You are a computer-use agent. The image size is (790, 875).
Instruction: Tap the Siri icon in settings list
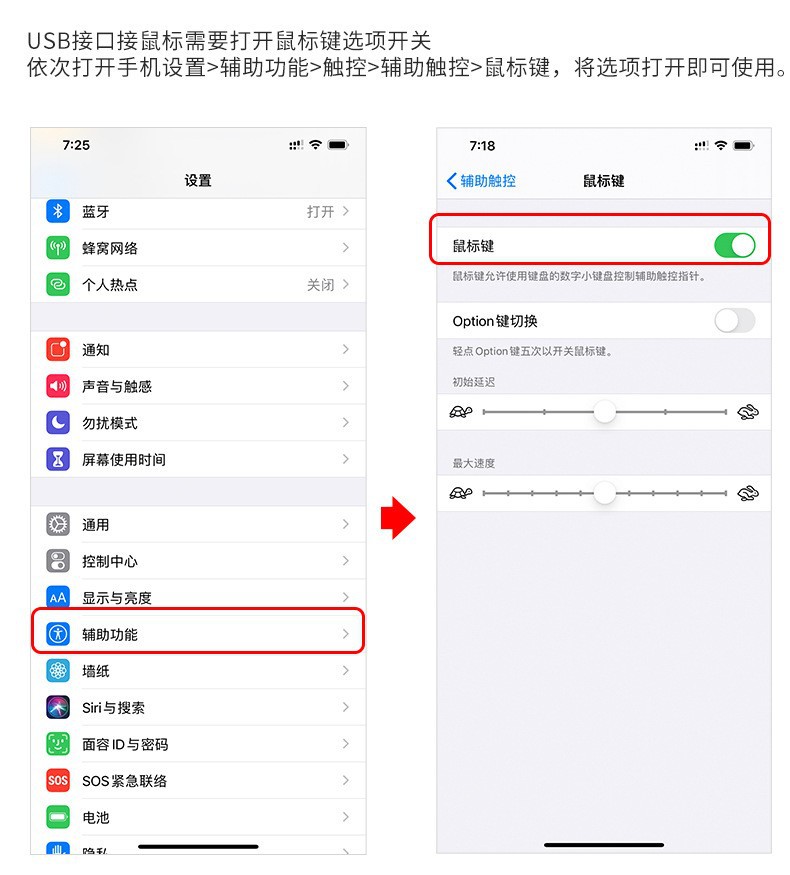click(58, 708)
